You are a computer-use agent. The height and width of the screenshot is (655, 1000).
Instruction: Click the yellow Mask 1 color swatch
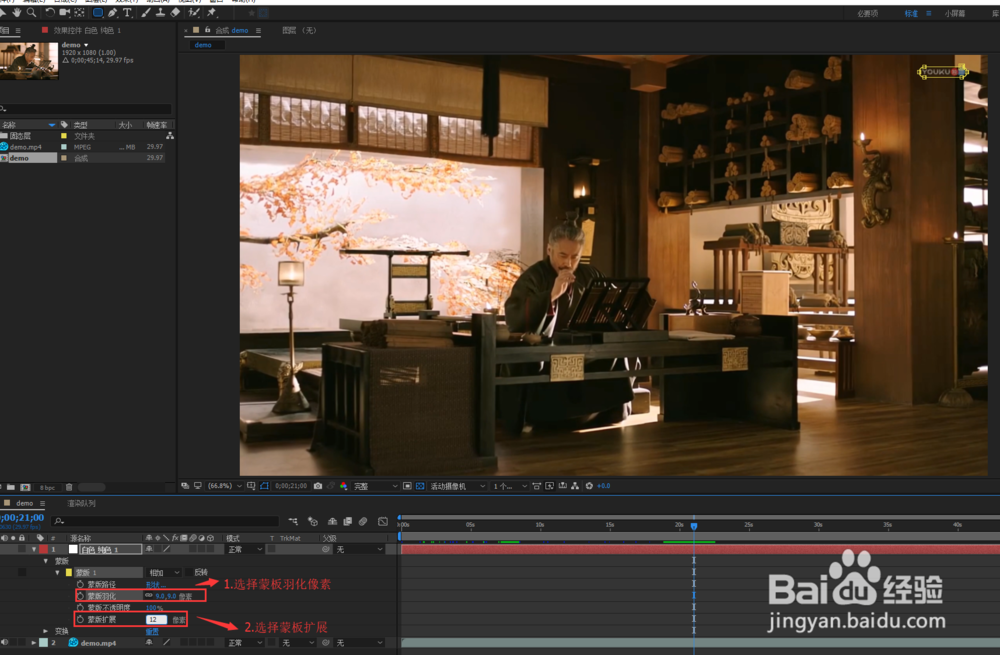69,573
